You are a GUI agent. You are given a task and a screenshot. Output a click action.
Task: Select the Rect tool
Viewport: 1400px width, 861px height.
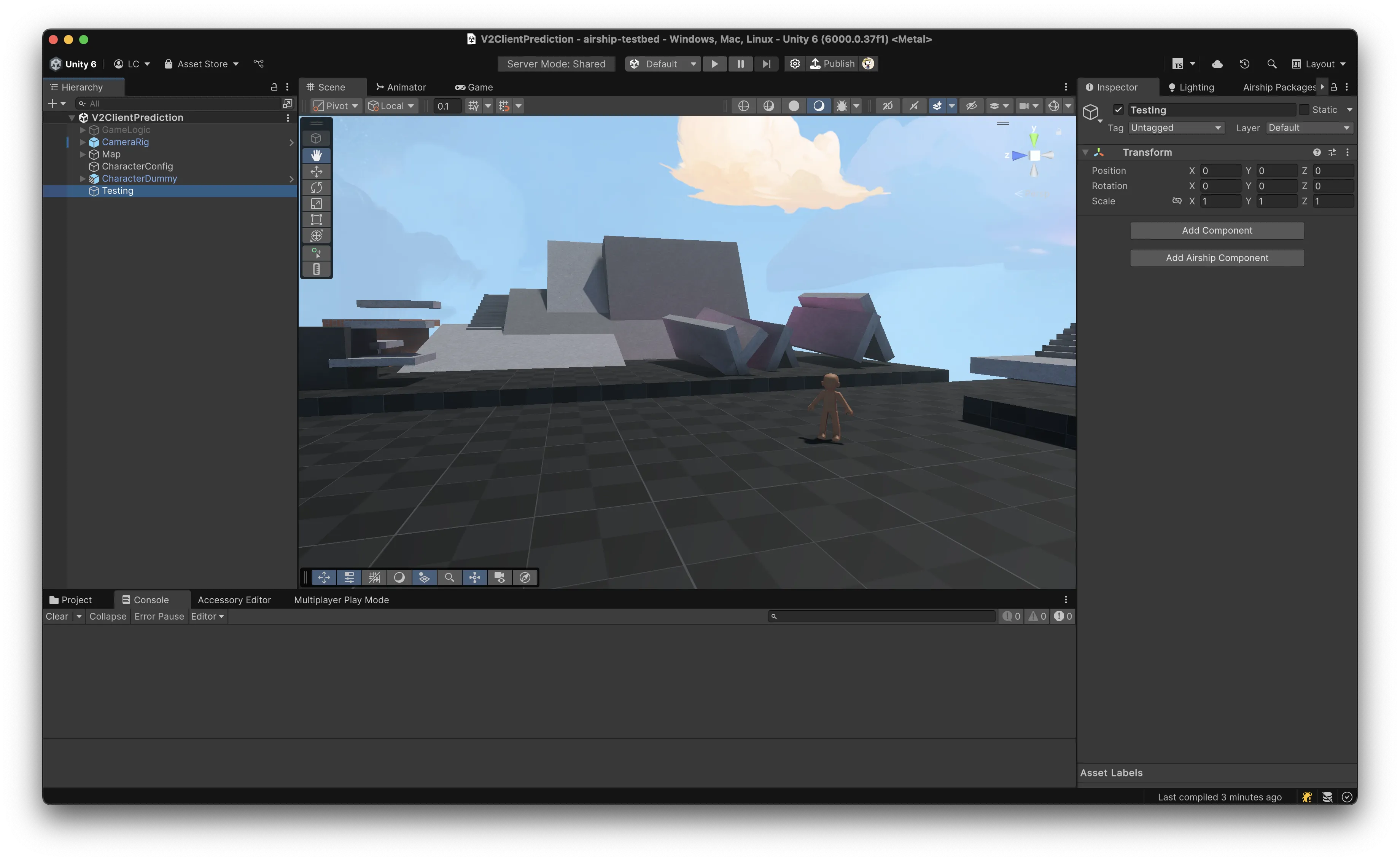[317, 219]
